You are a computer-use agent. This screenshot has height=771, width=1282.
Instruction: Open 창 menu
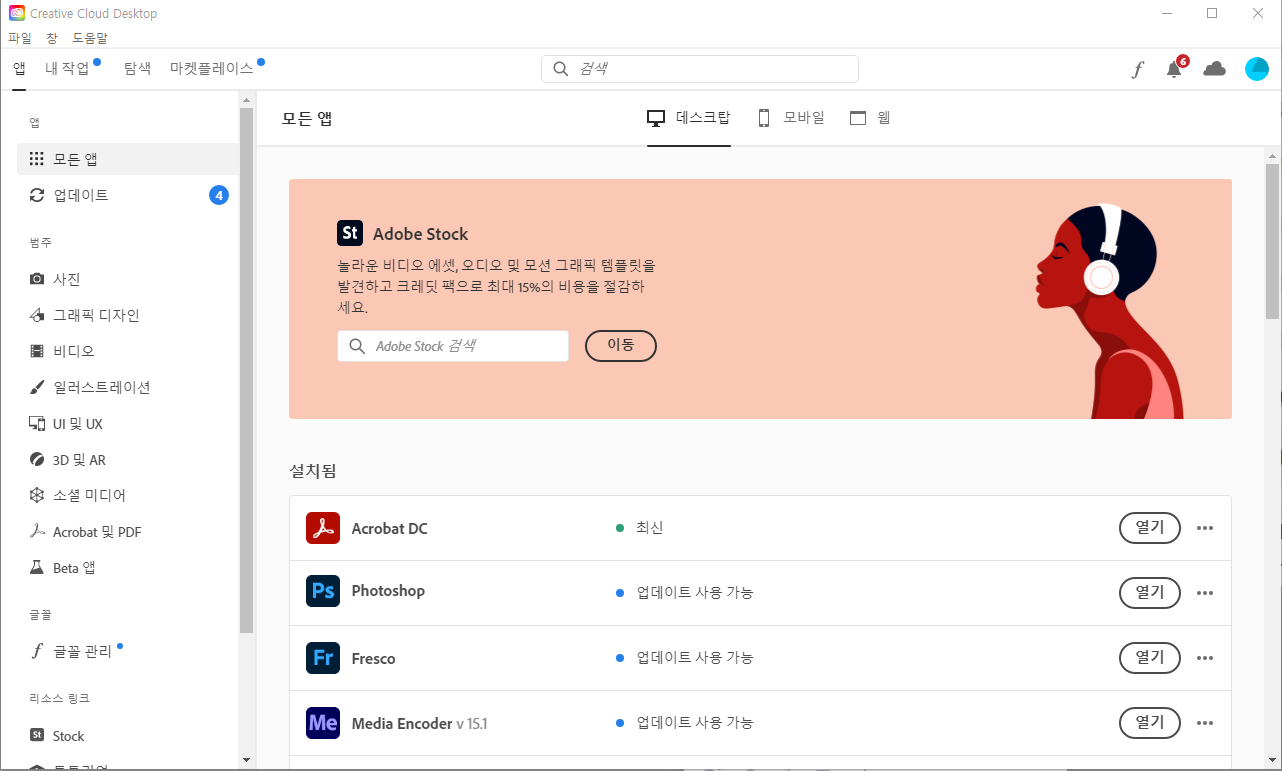[52, 38]
